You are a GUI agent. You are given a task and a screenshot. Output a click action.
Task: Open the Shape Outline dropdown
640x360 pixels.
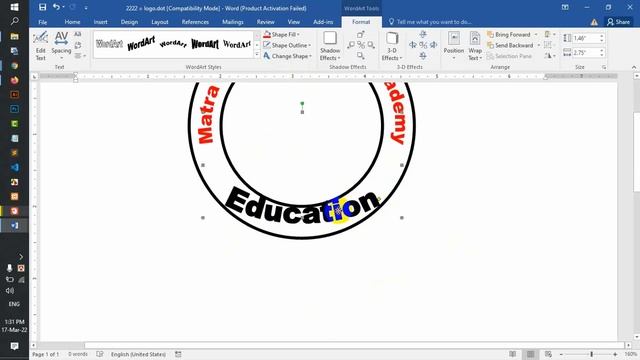click(288, 45)
